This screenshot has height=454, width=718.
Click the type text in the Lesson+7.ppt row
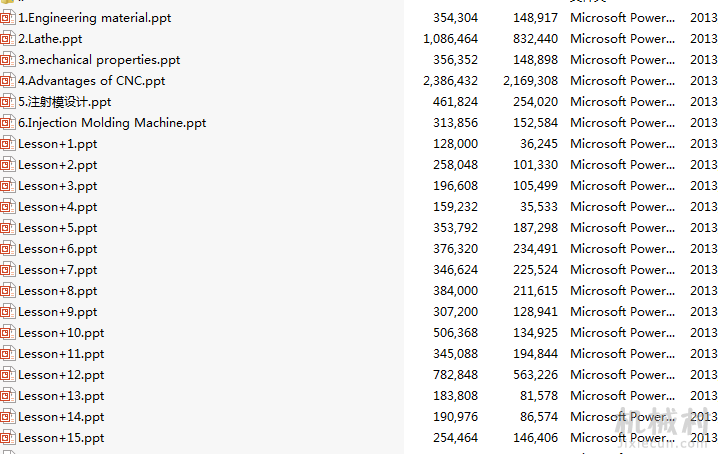622,270
